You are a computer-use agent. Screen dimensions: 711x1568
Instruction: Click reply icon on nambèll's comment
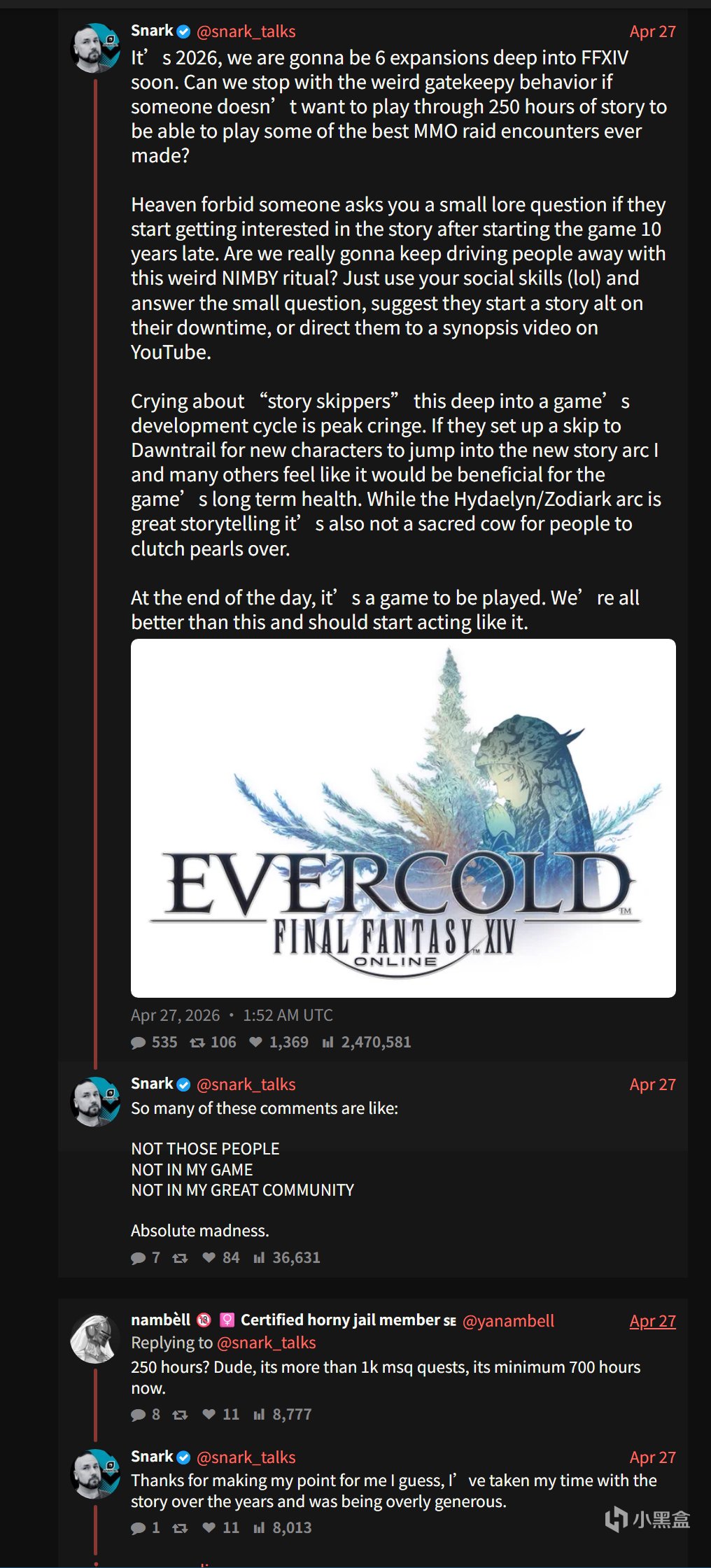point(138,1415)
